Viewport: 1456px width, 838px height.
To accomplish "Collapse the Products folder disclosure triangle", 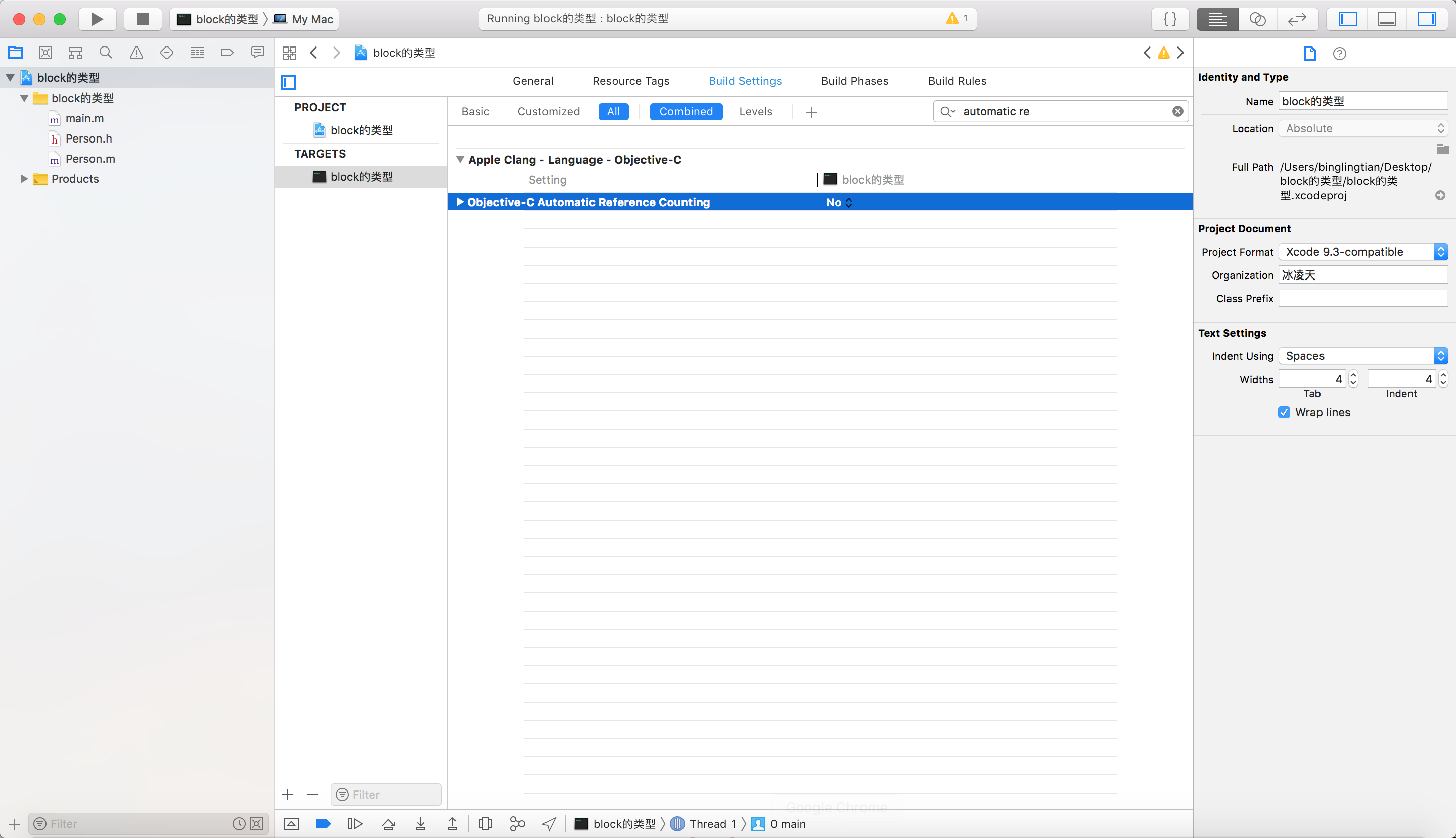I will 24,179.
